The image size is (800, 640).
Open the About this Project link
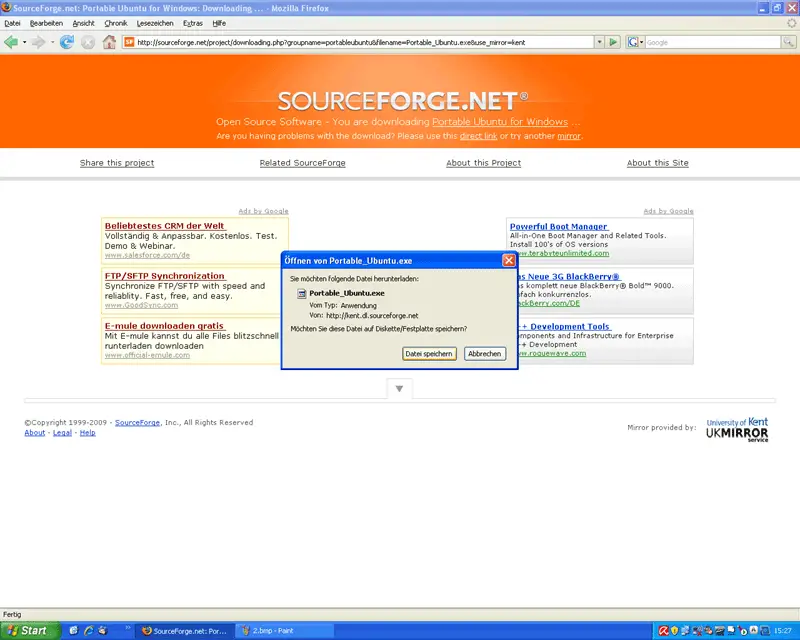(484, 163)
